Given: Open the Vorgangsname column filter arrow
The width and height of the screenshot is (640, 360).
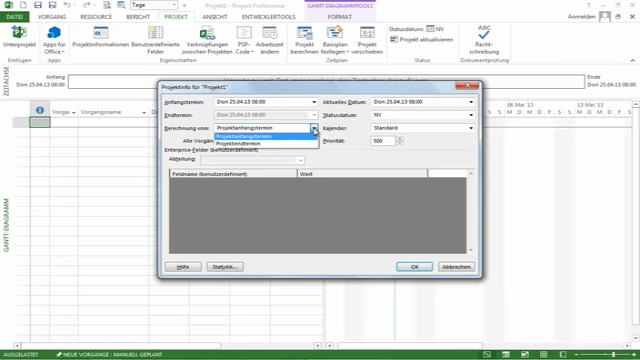Looking at the screenshot, I should pyautogui.click(x=144, y=112).
